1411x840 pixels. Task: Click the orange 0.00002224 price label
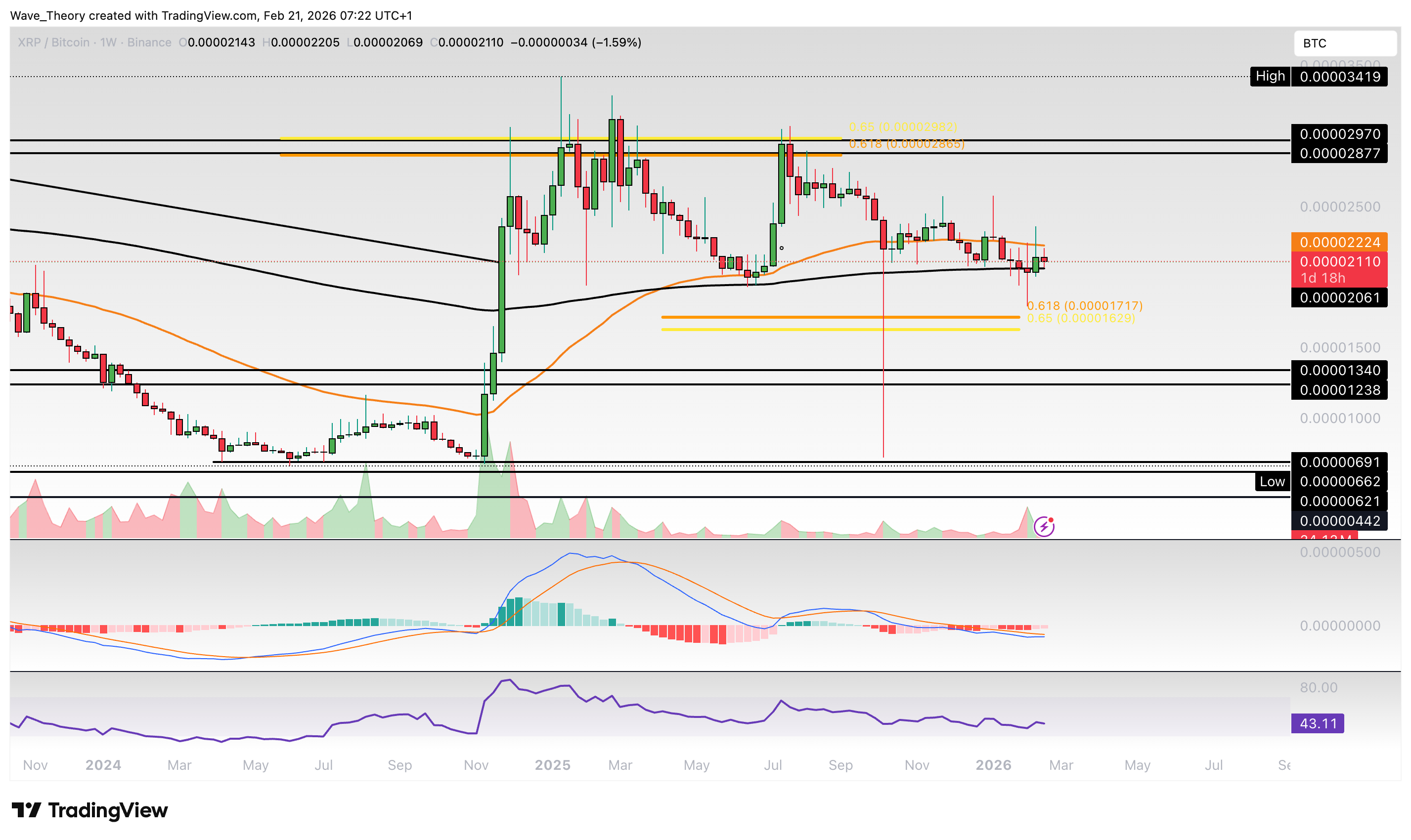point(1339,242)
